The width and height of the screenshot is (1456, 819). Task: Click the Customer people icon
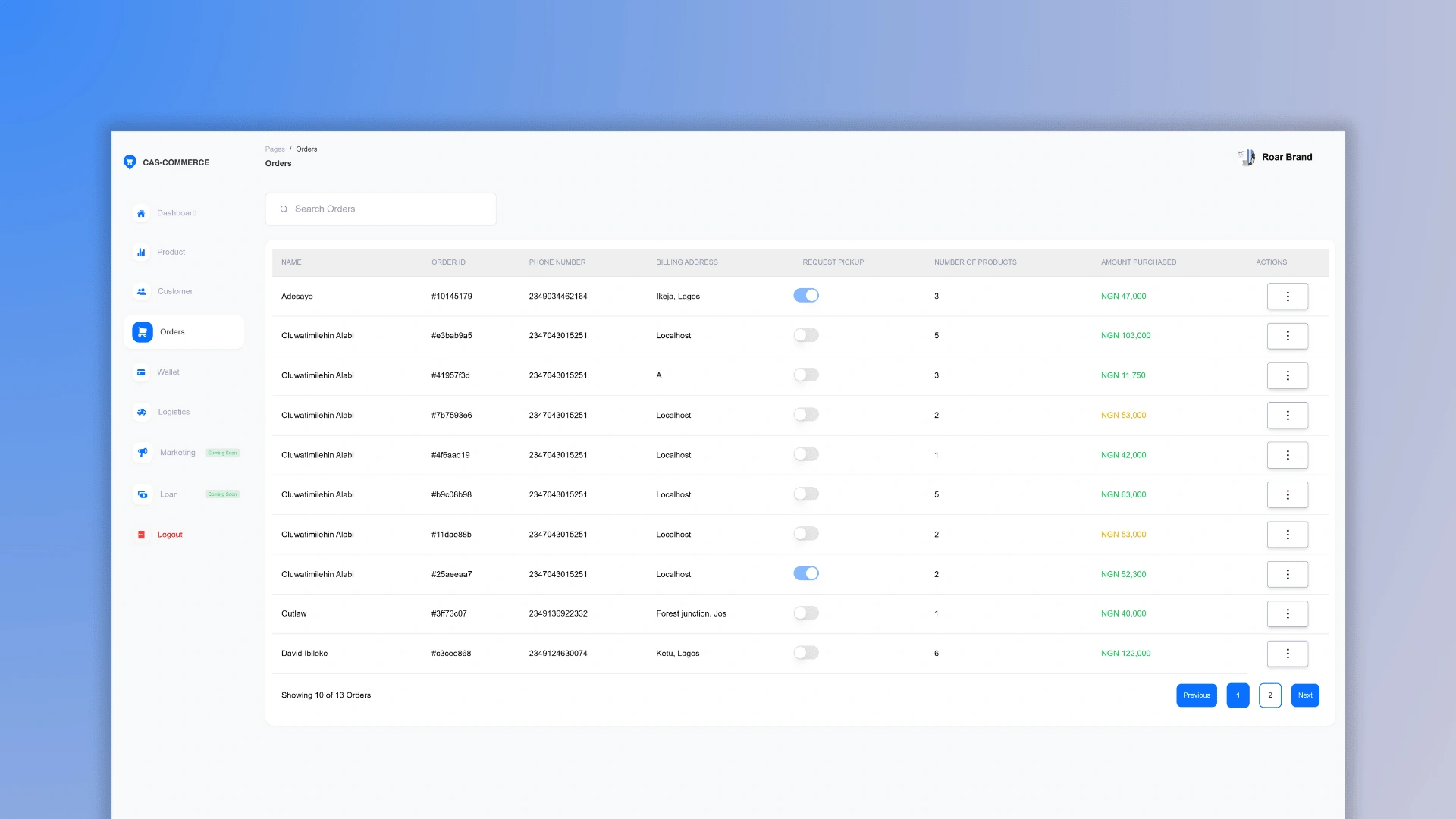[x=141, y=291]
